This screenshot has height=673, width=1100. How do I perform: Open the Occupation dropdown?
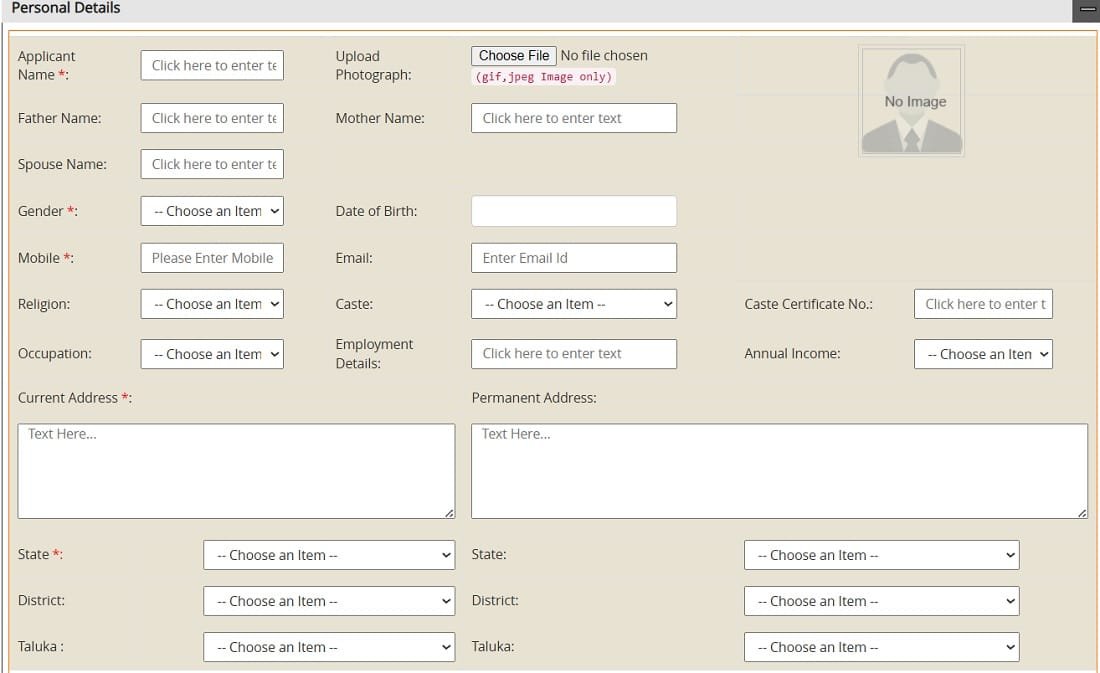coord(212,354)
